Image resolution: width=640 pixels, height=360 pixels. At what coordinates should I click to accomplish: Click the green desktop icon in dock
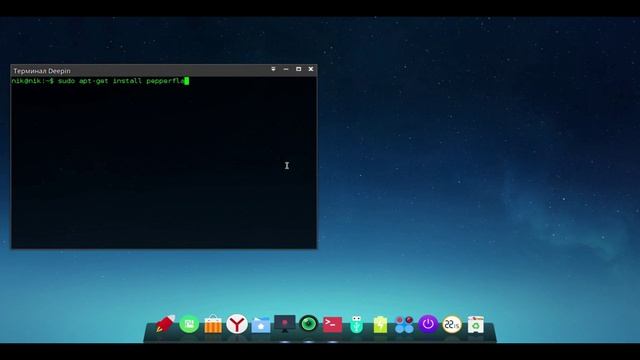[x=189, y=324]
